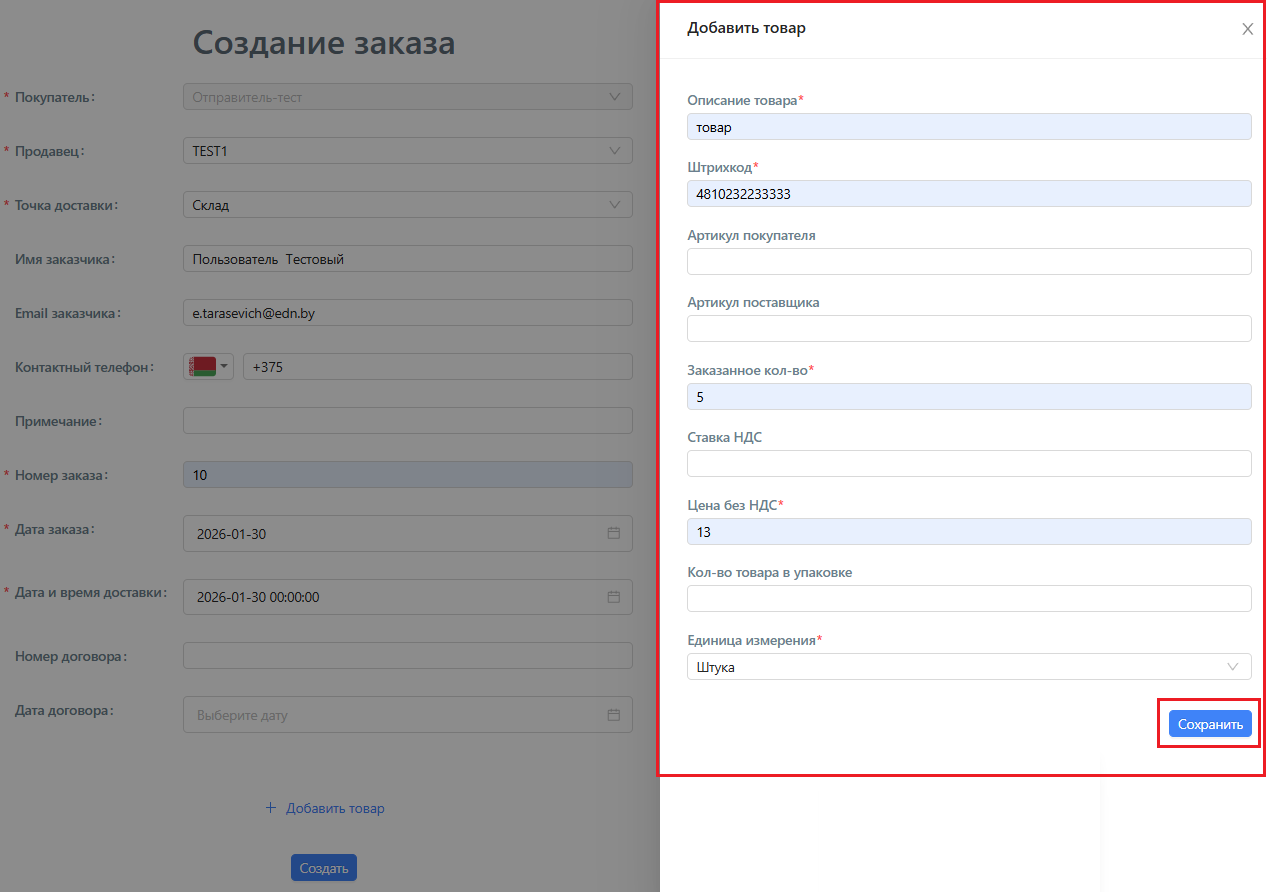This screenshot has width=1267, height=892.
Task: Click the Добавить товар link
Action: [335, 808]
